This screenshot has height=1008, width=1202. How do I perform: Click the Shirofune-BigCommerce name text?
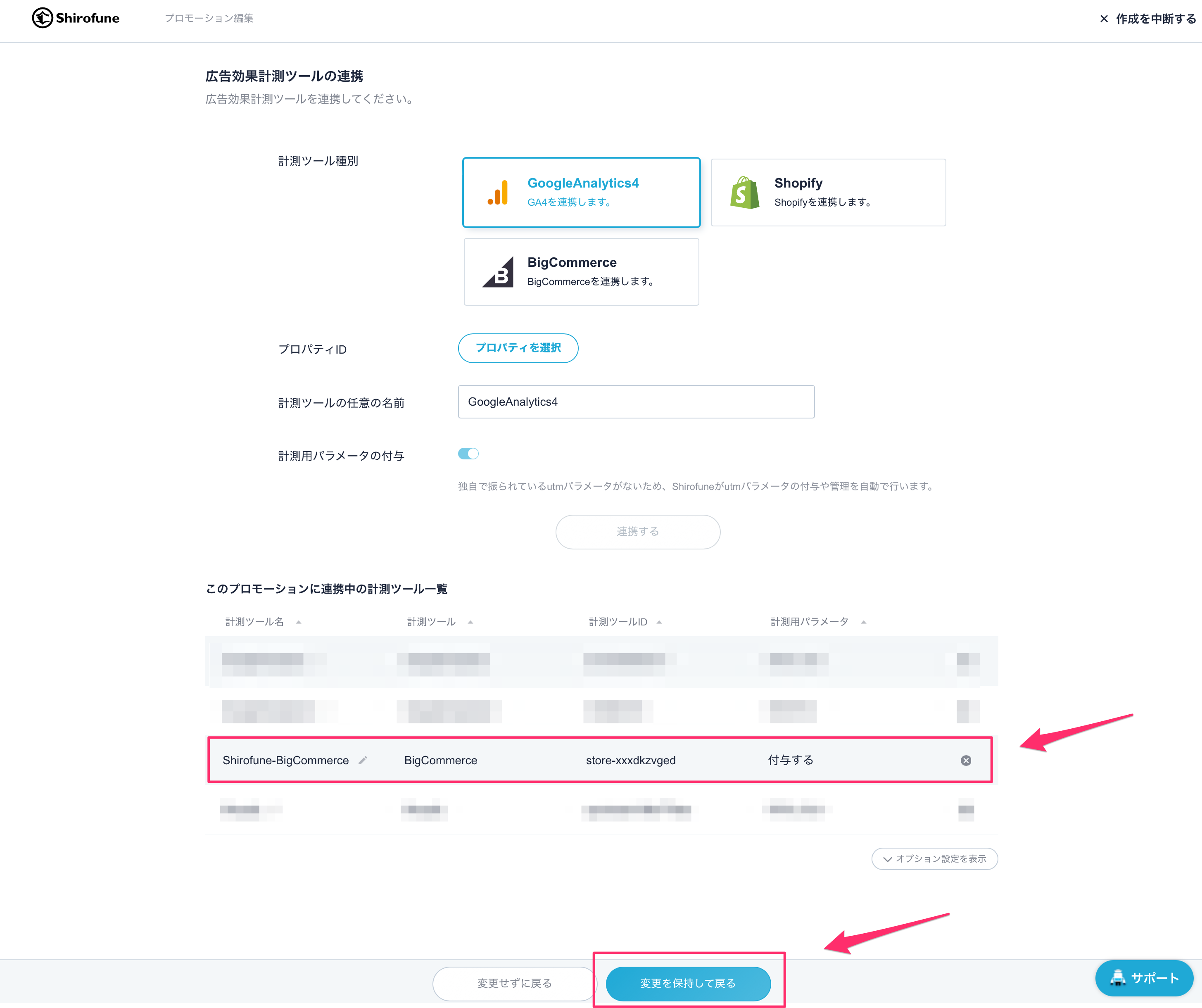tap(285, 760)
